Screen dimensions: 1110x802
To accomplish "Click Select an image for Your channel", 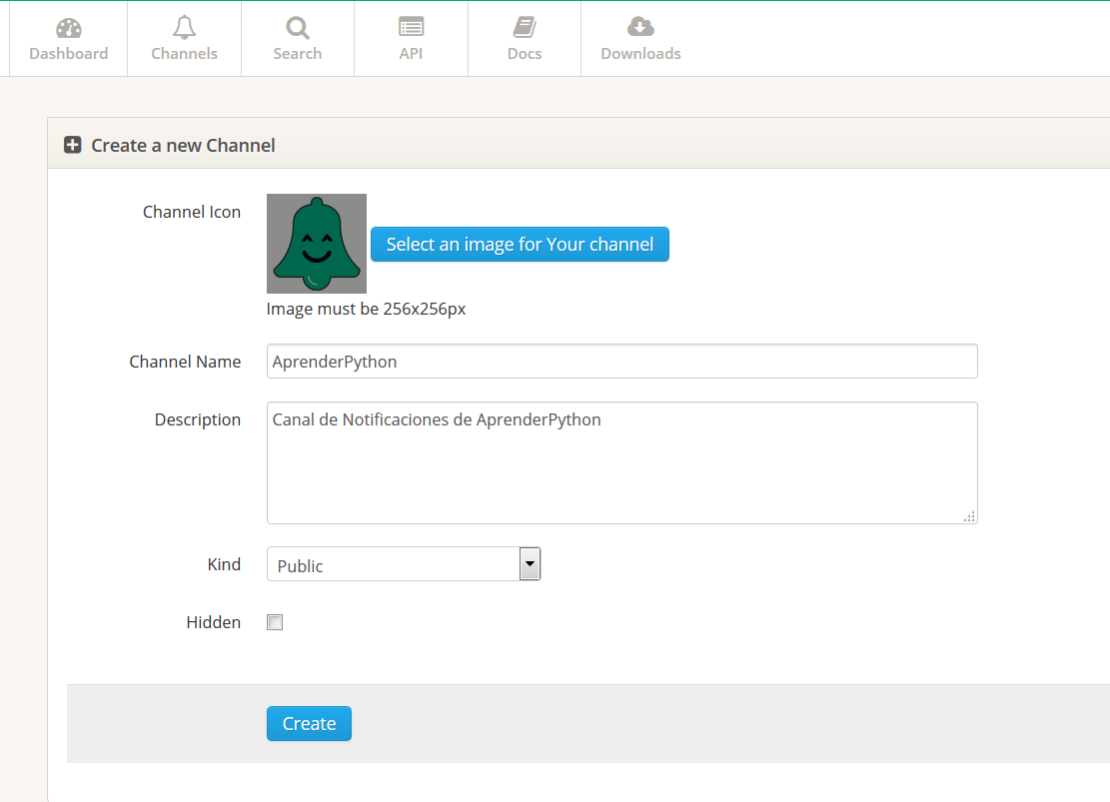I will 520,244.
